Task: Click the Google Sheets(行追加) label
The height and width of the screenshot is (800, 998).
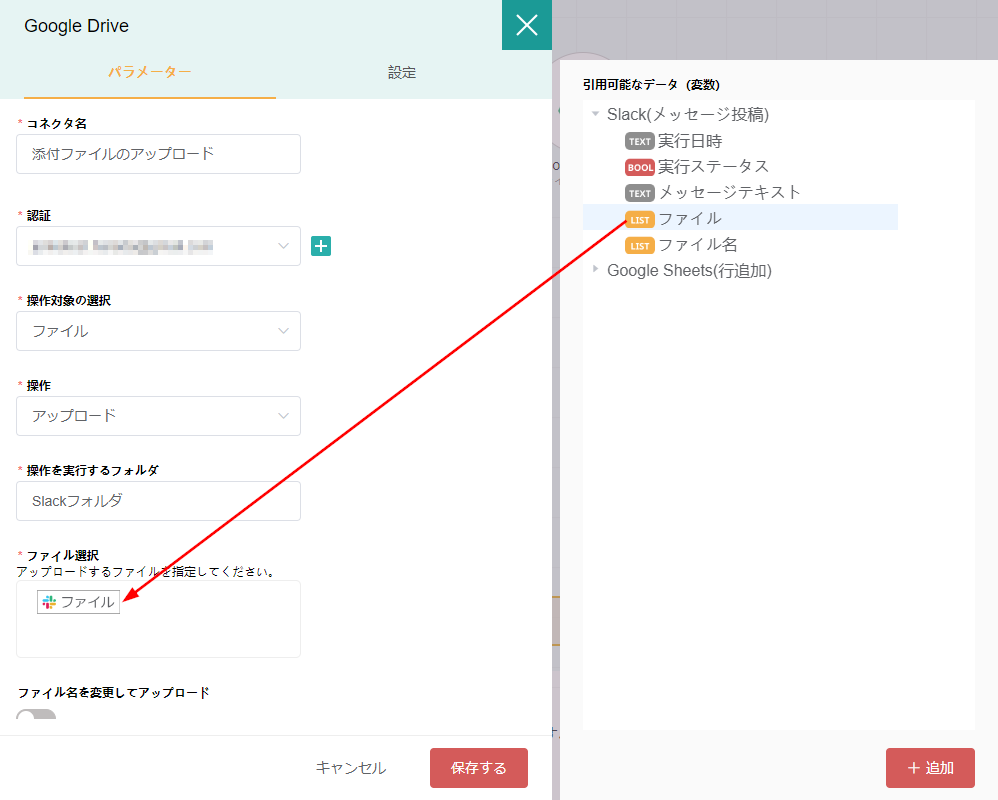Action: click(x=689, y=270)
